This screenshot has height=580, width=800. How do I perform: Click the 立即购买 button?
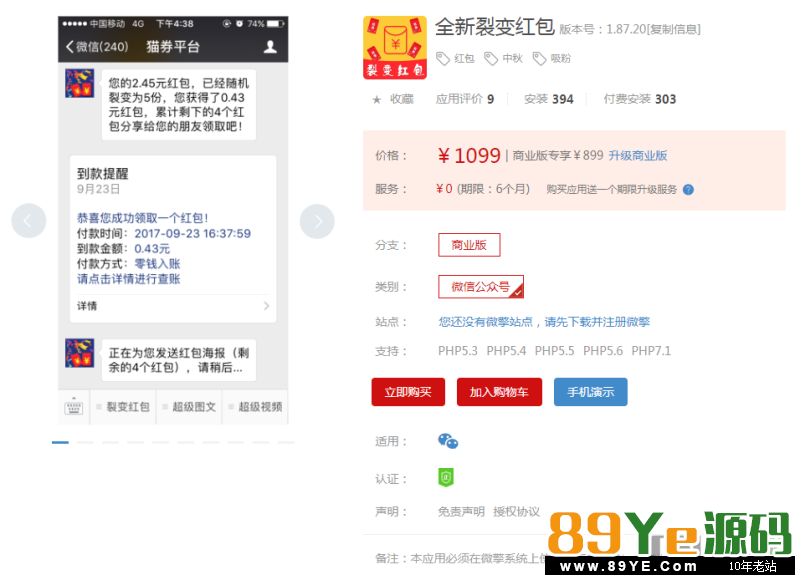(x=408, y=392)
